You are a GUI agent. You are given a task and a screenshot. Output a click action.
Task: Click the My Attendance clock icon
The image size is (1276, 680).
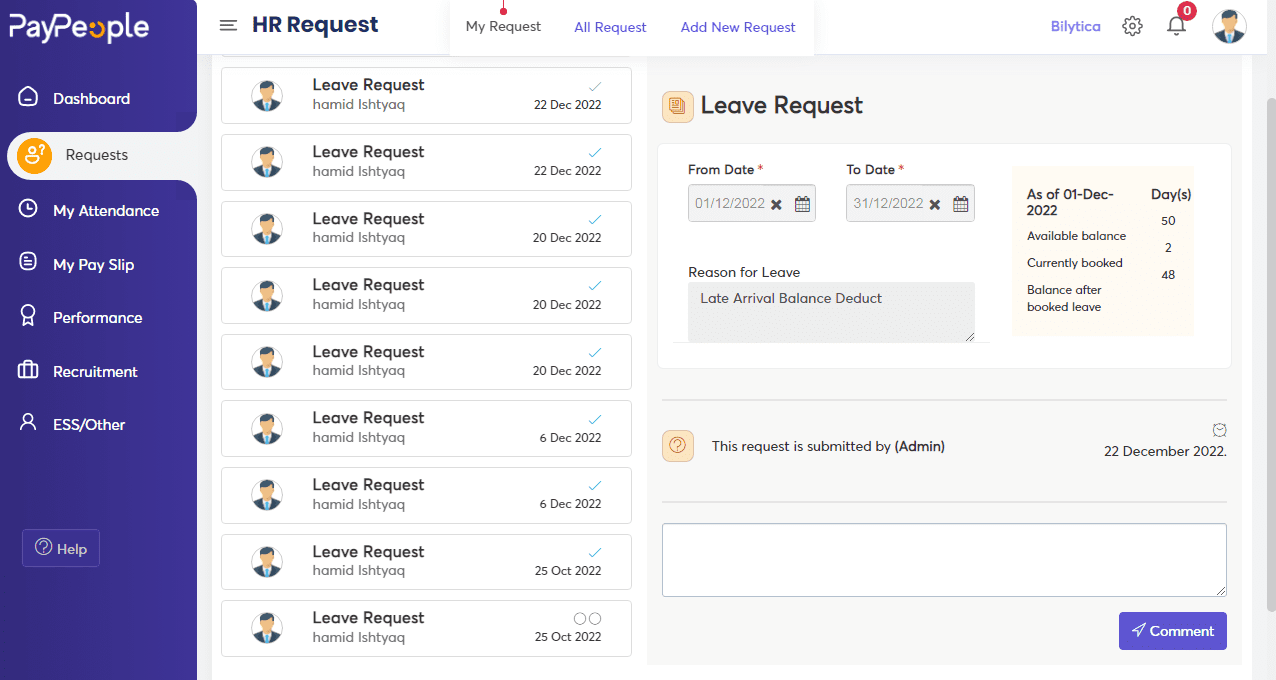click(x=28, y=209)
